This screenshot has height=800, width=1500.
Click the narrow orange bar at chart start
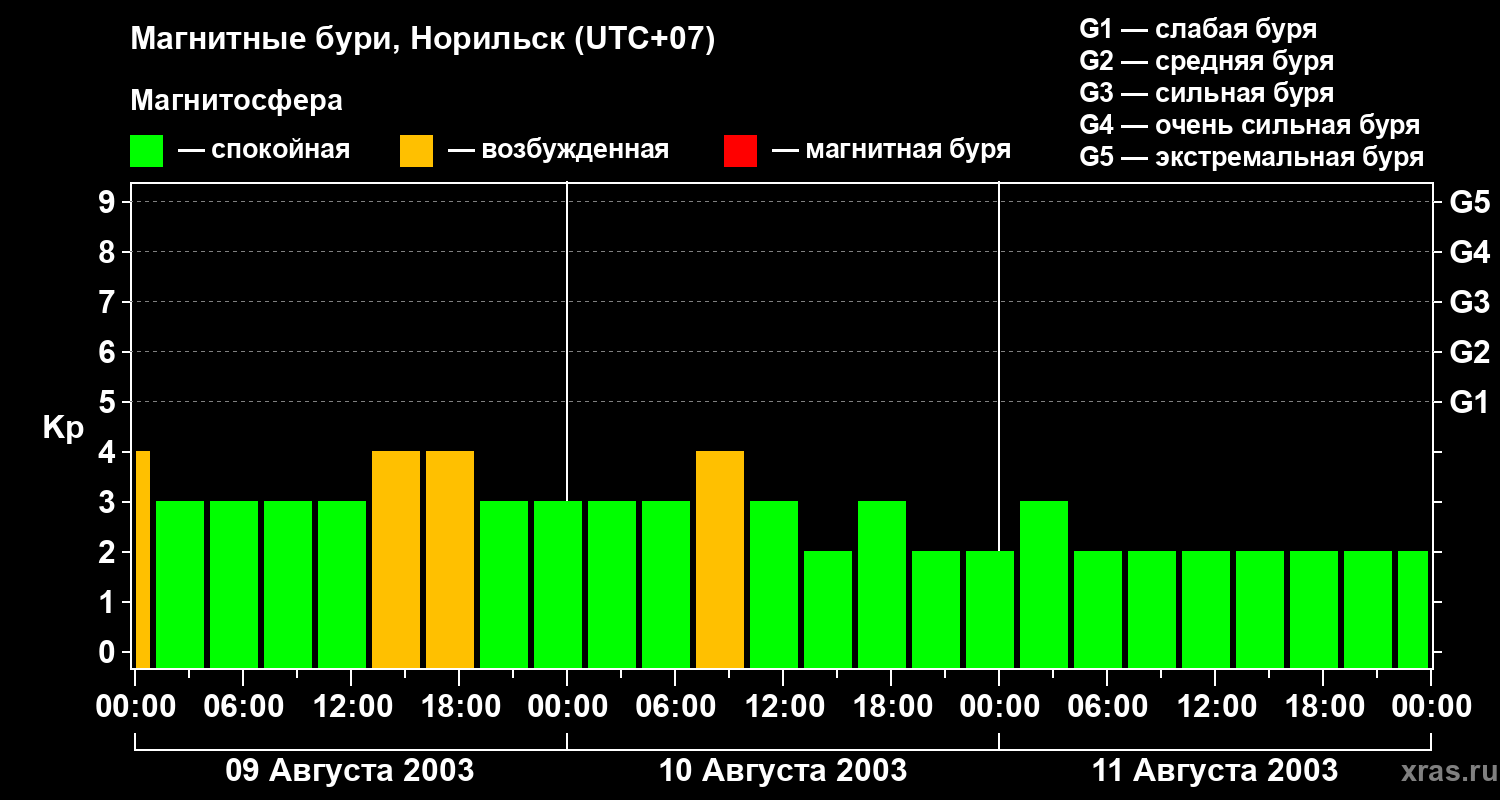click(x=143, y=559)
